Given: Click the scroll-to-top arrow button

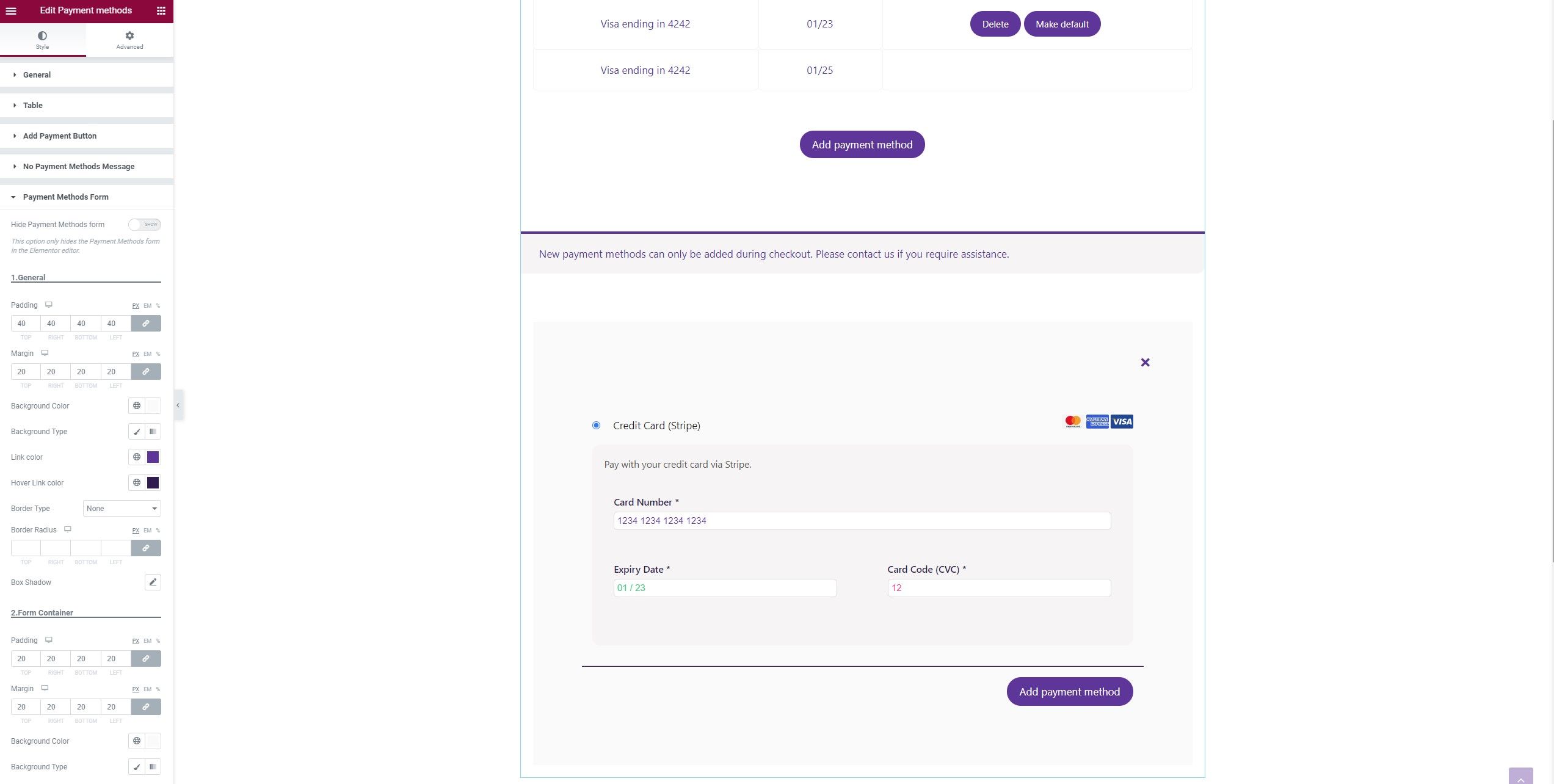Looking at the screenshot, I should coord(1520,776).
